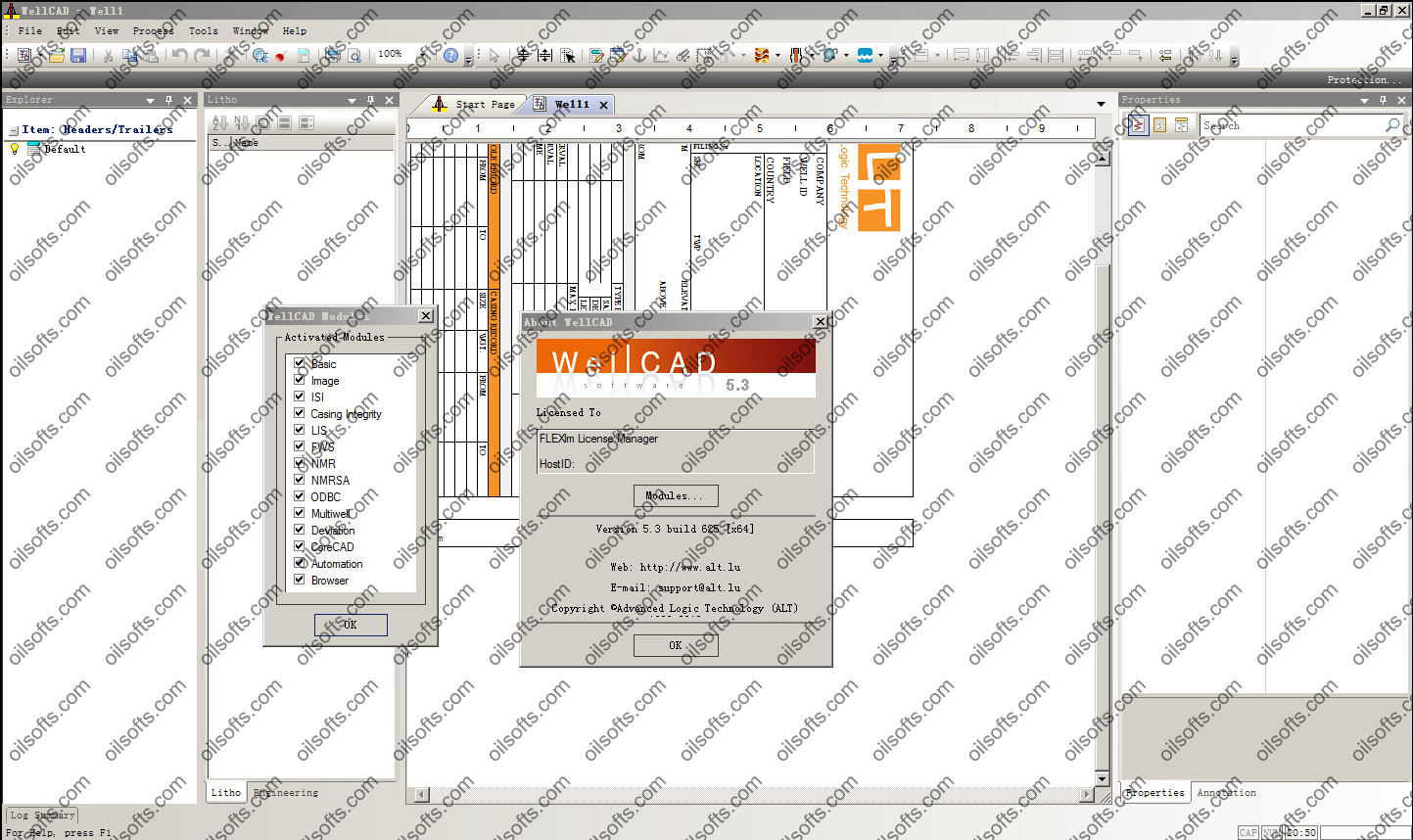Click the first Properties panel view icon
Image resolution: width=1413 pixels, height=840 pixels.
click(x=1138, y=125)
